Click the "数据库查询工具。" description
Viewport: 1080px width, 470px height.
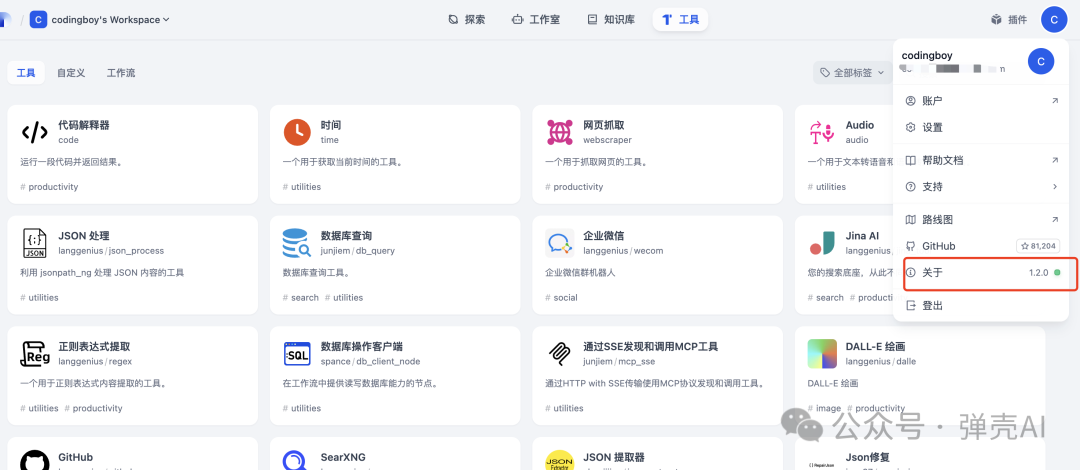click(x=317, y=272)
